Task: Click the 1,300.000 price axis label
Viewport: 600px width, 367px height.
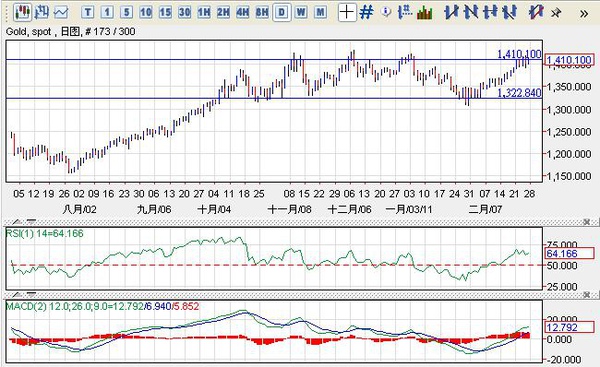Action: pos(569,110)
